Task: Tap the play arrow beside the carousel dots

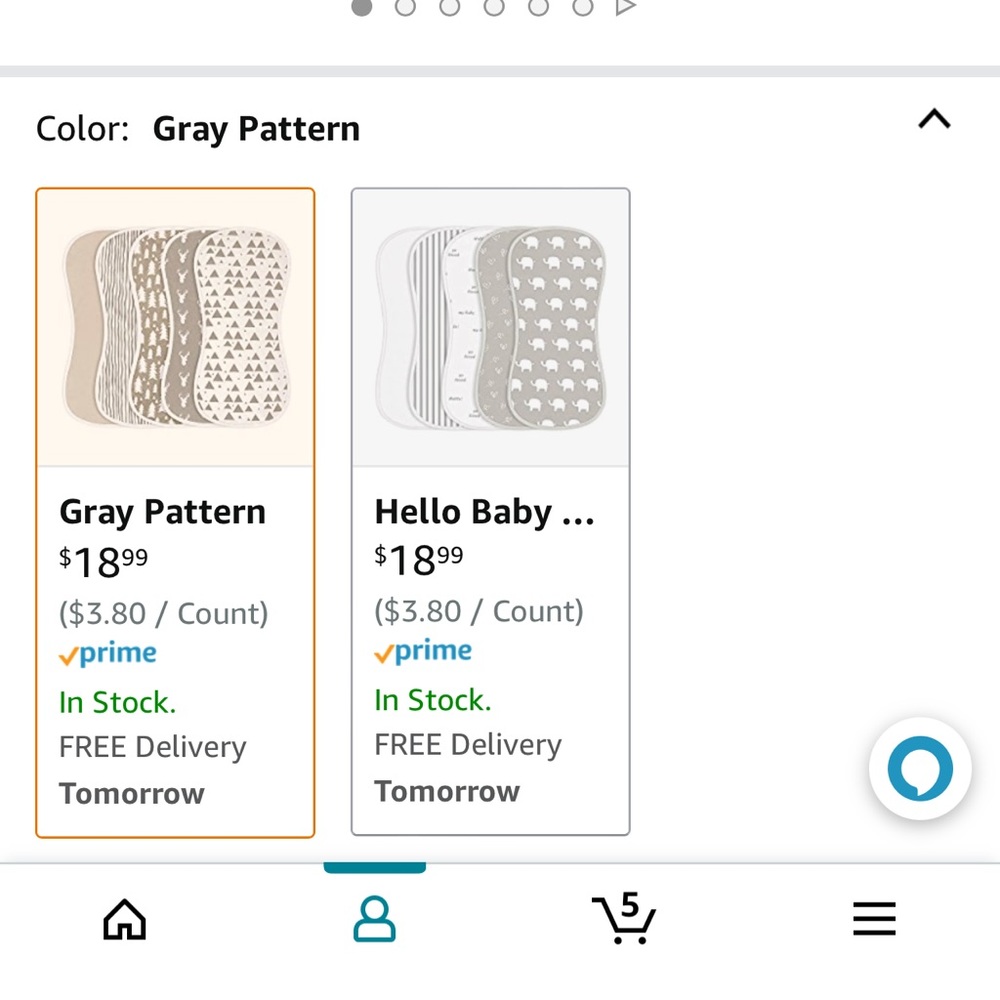Action: coord(625,7)
